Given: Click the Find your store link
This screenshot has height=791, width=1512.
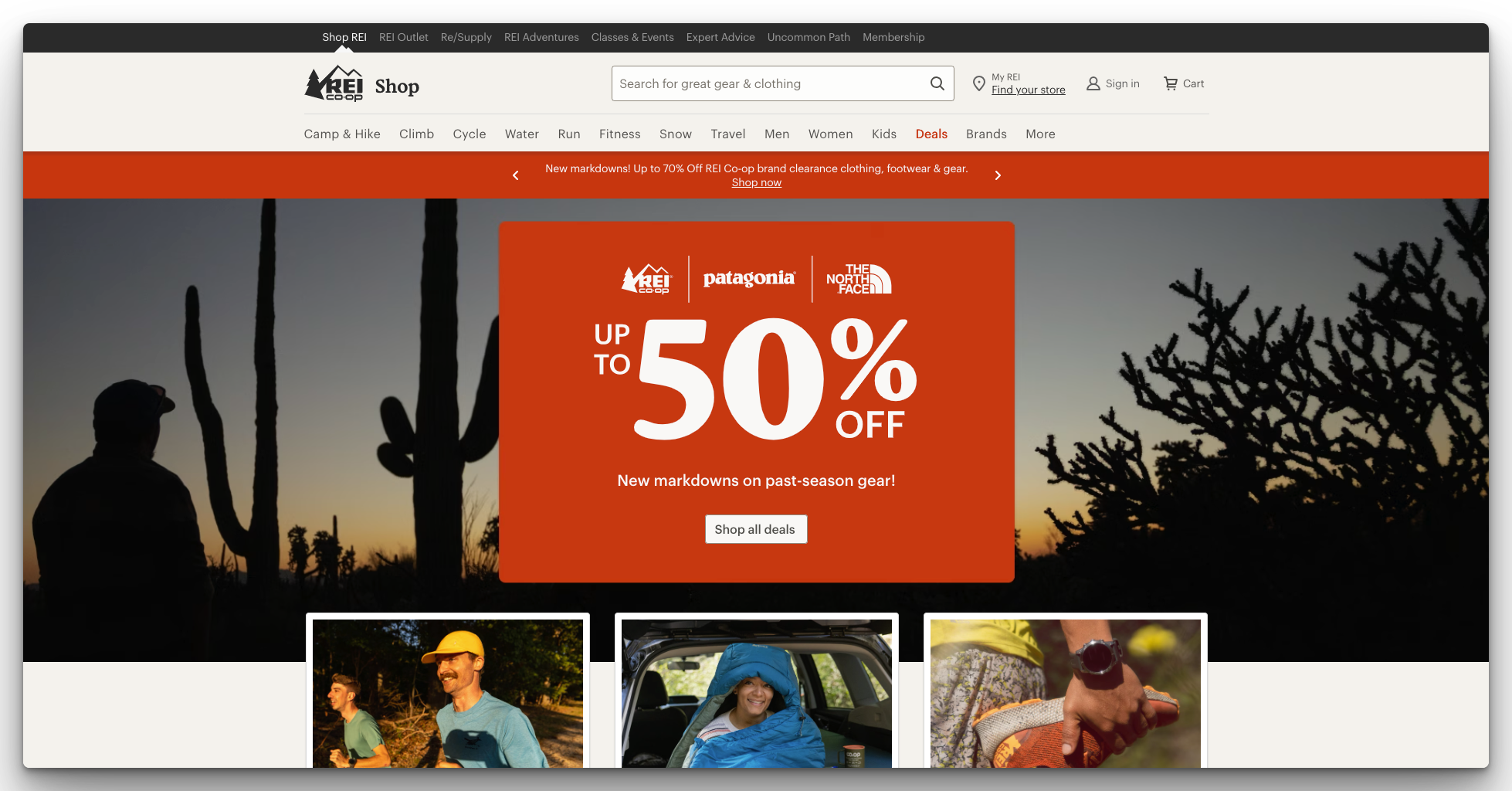Looking at the screenshot, I should (x=1029, y=90).
